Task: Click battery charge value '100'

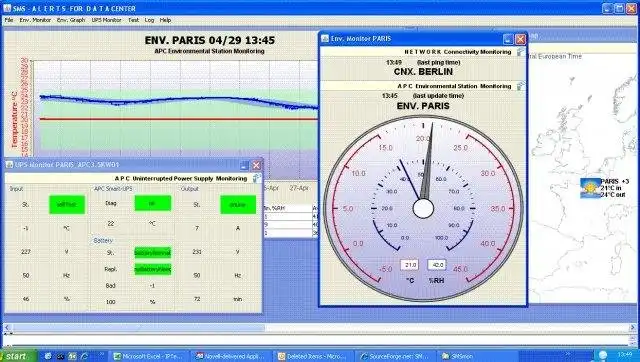Action: click(x=111, y=302)
